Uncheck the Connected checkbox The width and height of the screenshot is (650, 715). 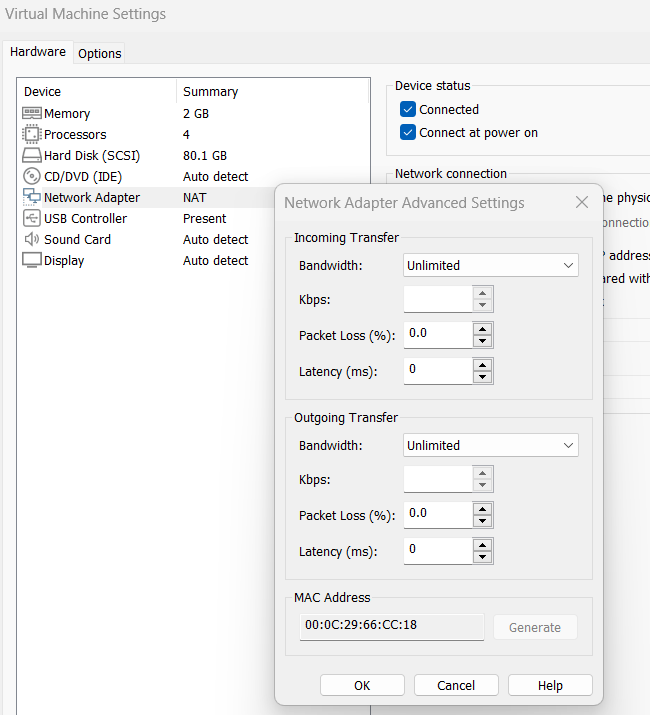point(408,110)
